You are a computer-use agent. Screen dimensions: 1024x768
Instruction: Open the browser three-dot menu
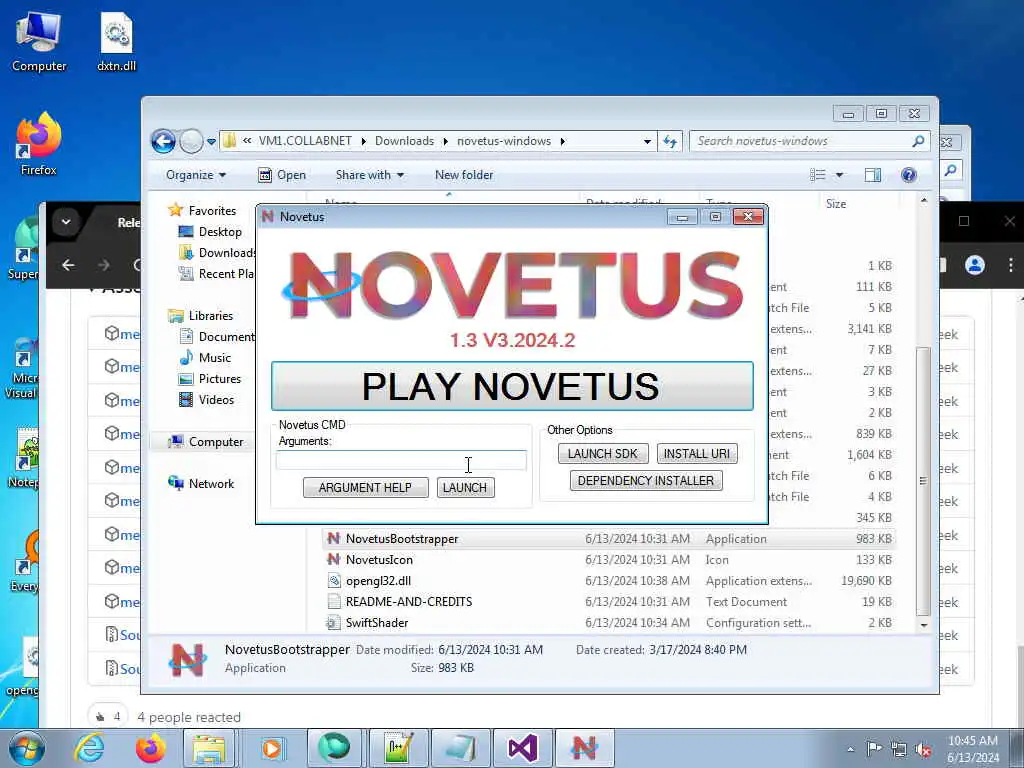(1010, 264)
